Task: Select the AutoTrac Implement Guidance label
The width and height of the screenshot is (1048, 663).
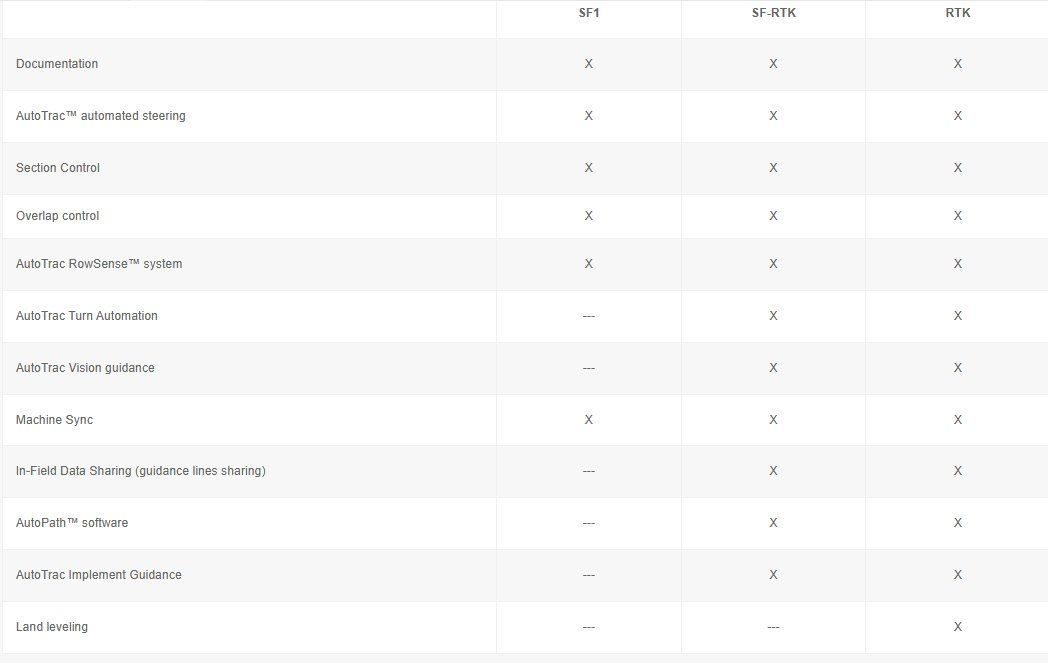Action: [99, 575]
